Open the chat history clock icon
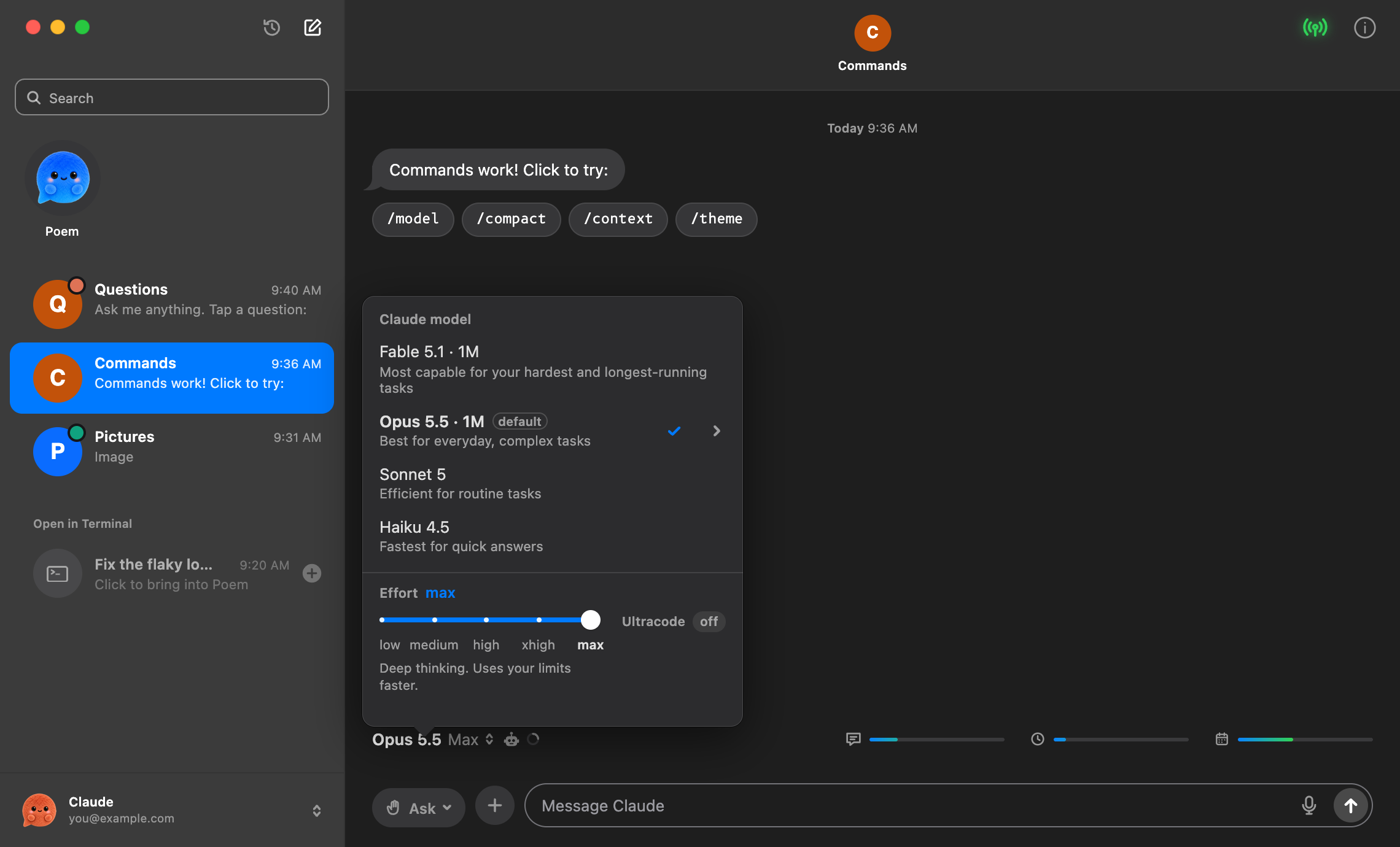1400x847 pixels. tap(271, 28)
